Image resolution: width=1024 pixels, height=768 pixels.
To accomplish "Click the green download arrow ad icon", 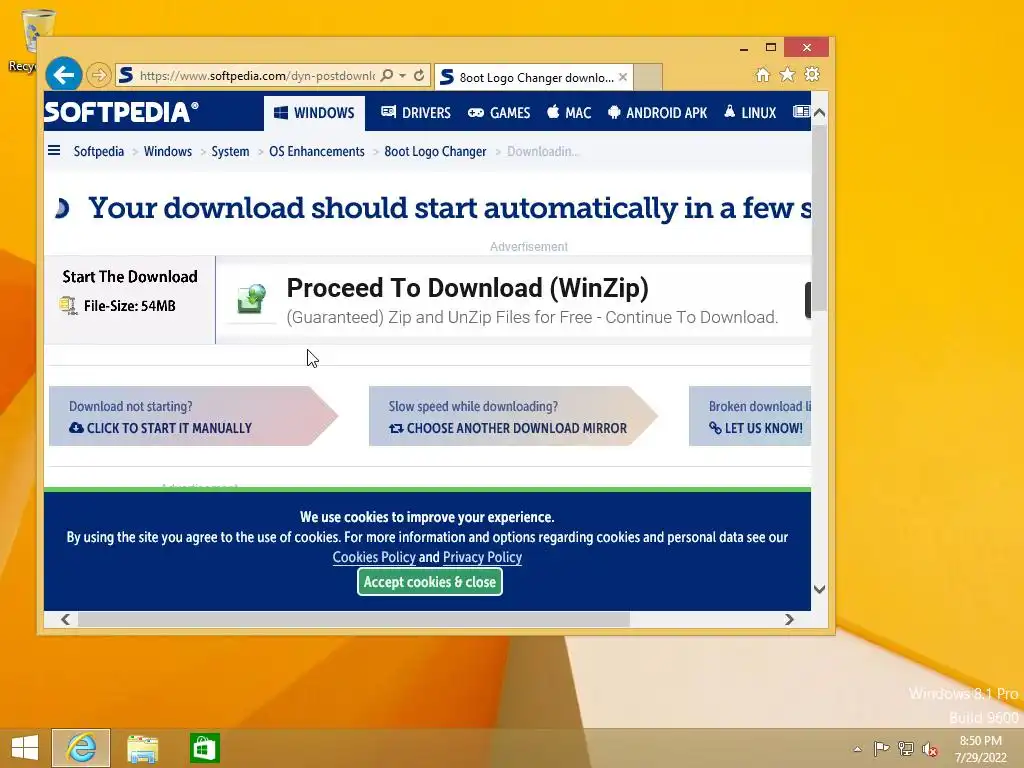I will pyautogui.click(x=251, y=299).
